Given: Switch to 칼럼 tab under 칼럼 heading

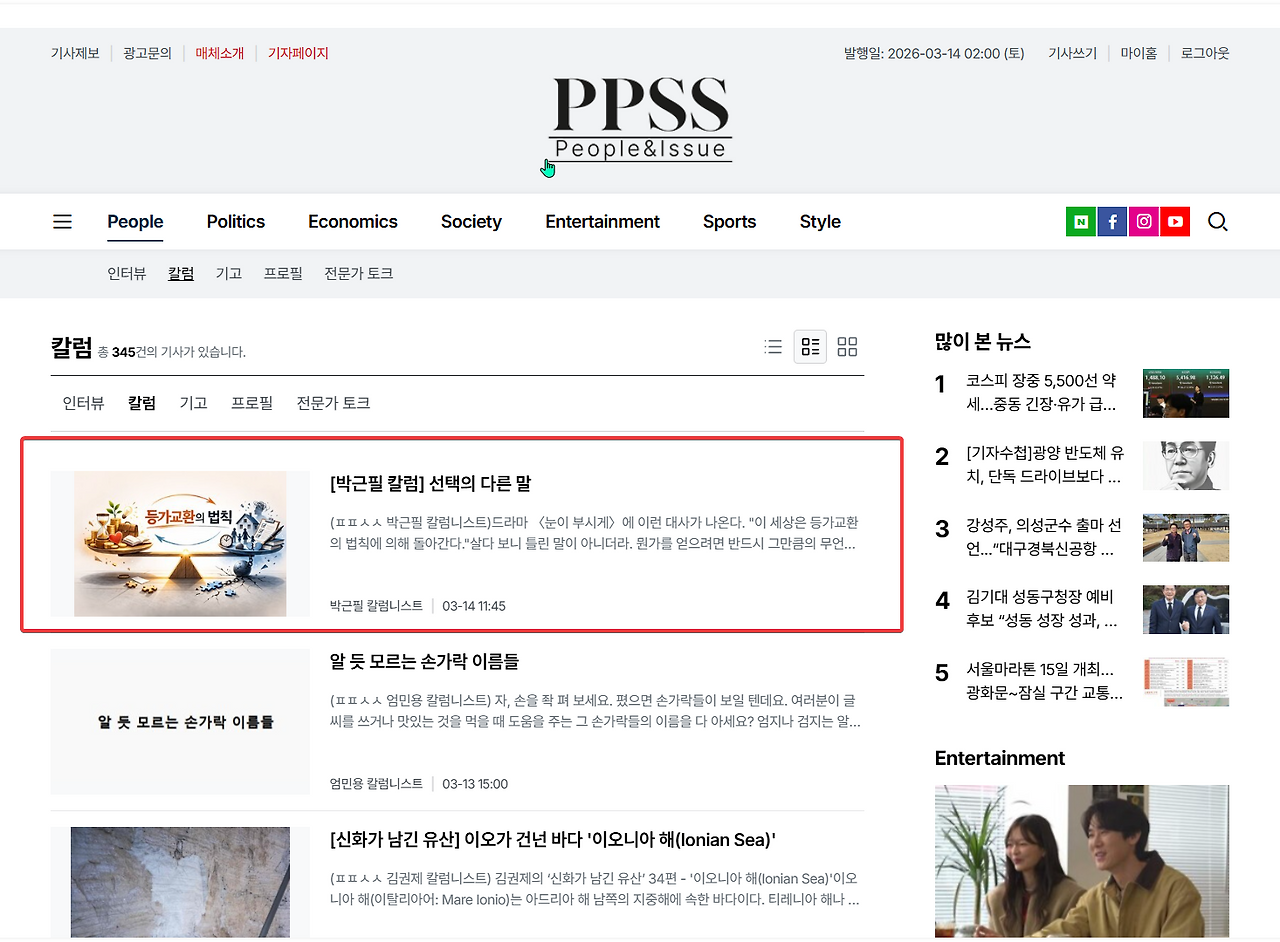Looking at the screenshot, I should click(x=142, y=403).
